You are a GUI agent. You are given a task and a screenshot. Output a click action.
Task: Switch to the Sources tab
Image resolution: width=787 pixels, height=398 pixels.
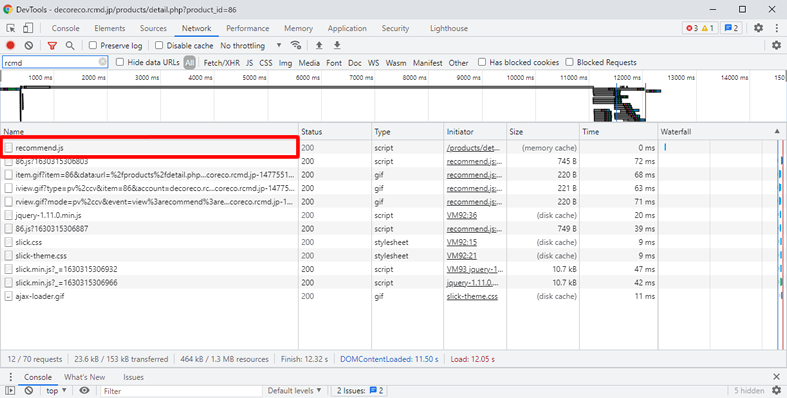coord(153,28)
